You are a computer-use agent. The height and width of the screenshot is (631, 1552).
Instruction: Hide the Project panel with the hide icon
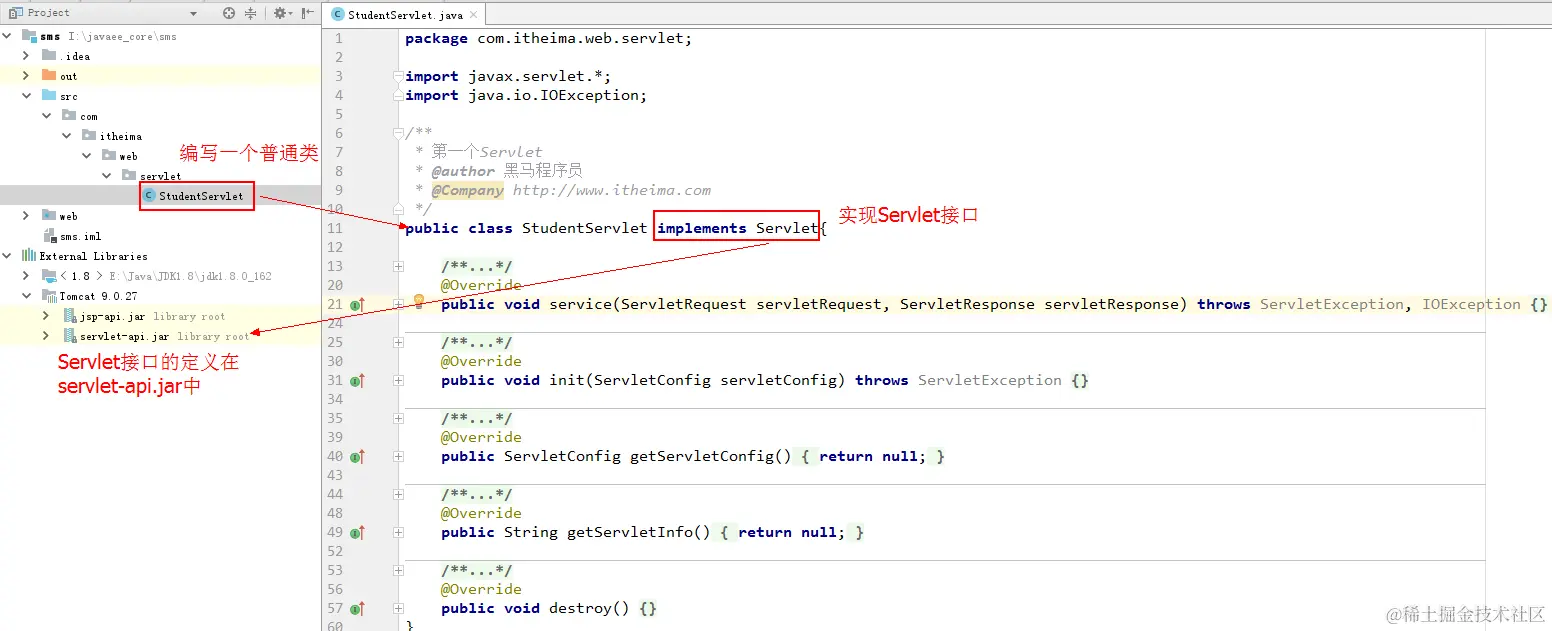308,13
